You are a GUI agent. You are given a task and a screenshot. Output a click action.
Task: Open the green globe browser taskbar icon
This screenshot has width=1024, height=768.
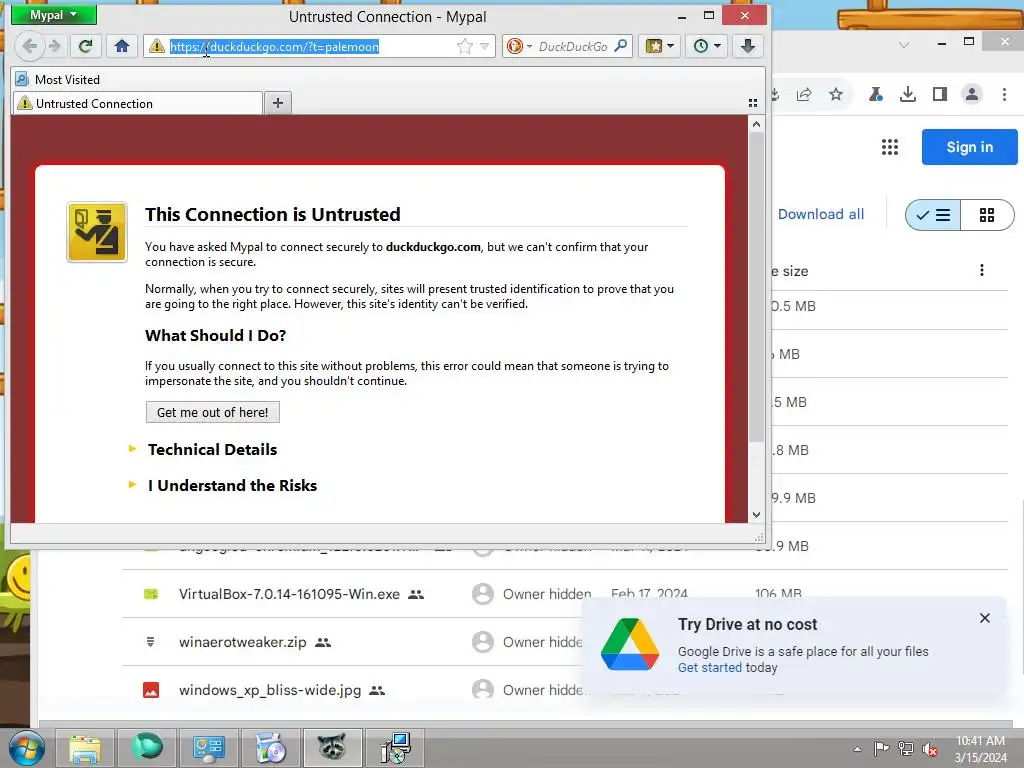pos(146,748)
